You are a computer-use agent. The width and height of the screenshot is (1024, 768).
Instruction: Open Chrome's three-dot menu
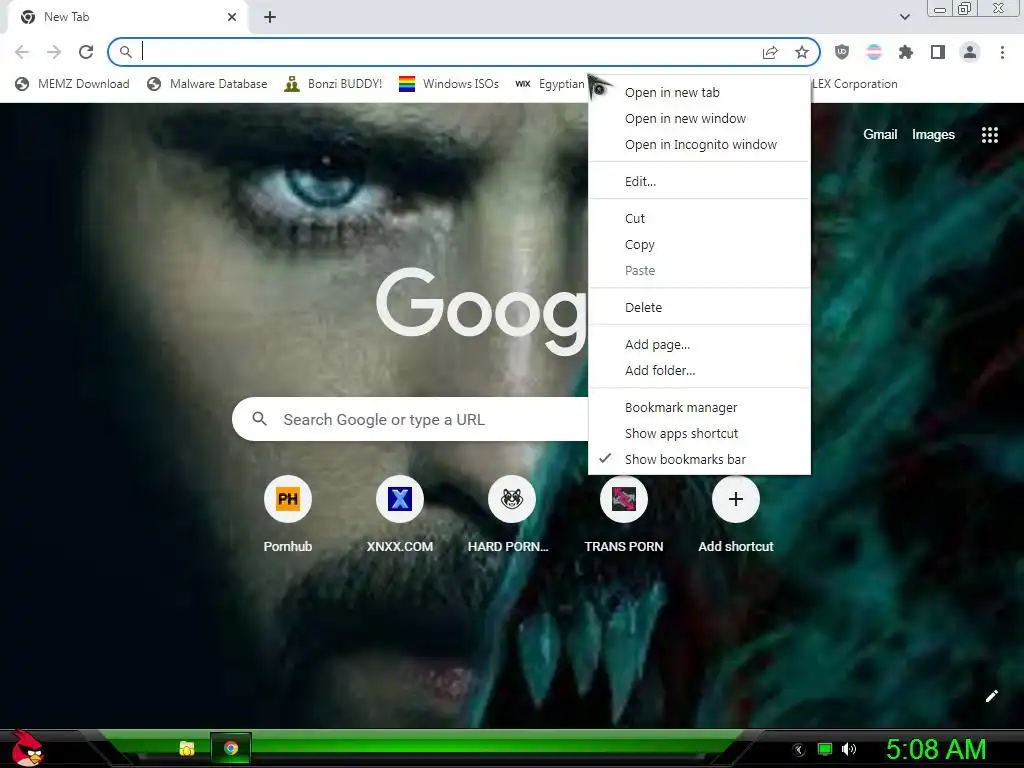tap(1002, 52)
